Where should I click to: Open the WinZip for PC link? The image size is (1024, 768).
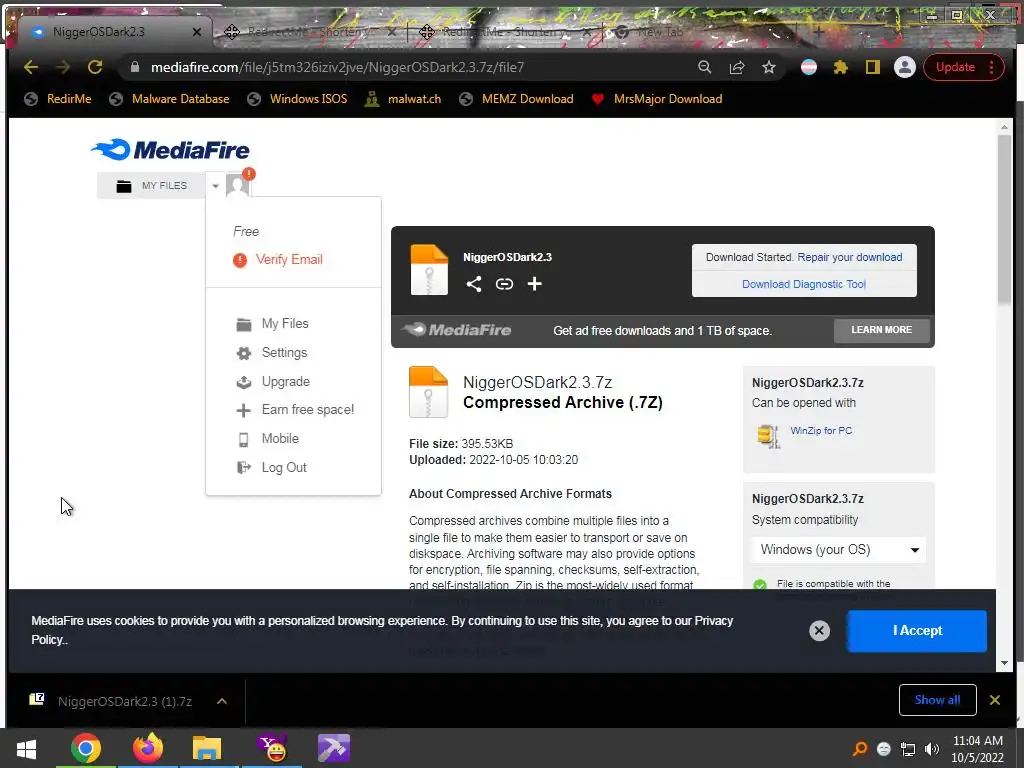coord(821,430)
